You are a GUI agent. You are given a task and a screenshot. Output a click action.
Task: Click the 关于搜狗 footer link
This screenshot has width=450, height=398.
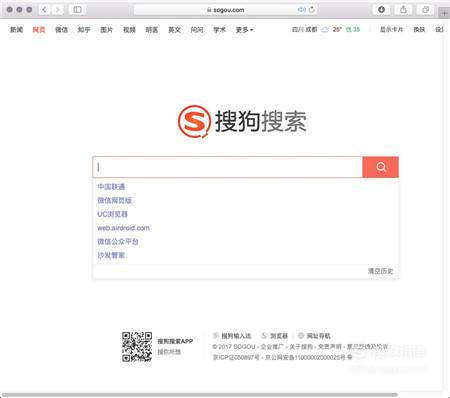click(301, 347)
